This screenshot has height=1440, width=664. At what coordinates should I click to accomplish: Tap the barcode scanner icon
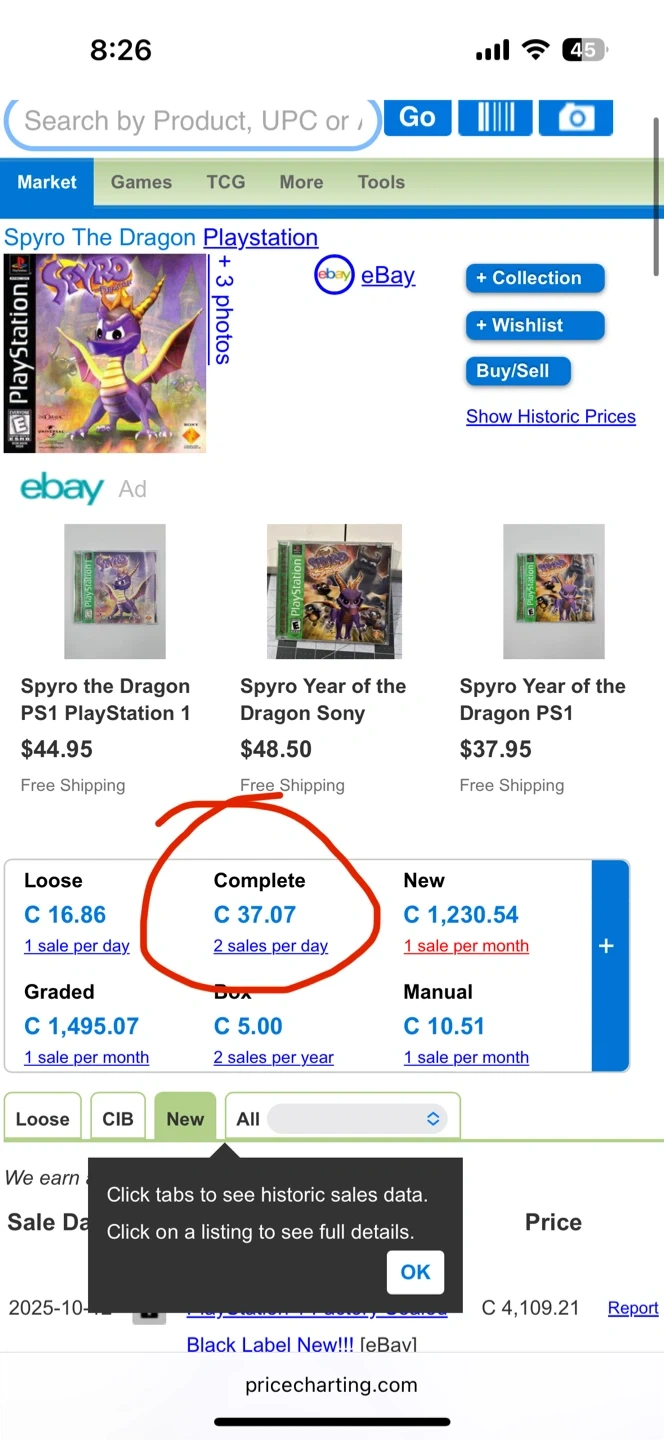[x=496, y=118]
